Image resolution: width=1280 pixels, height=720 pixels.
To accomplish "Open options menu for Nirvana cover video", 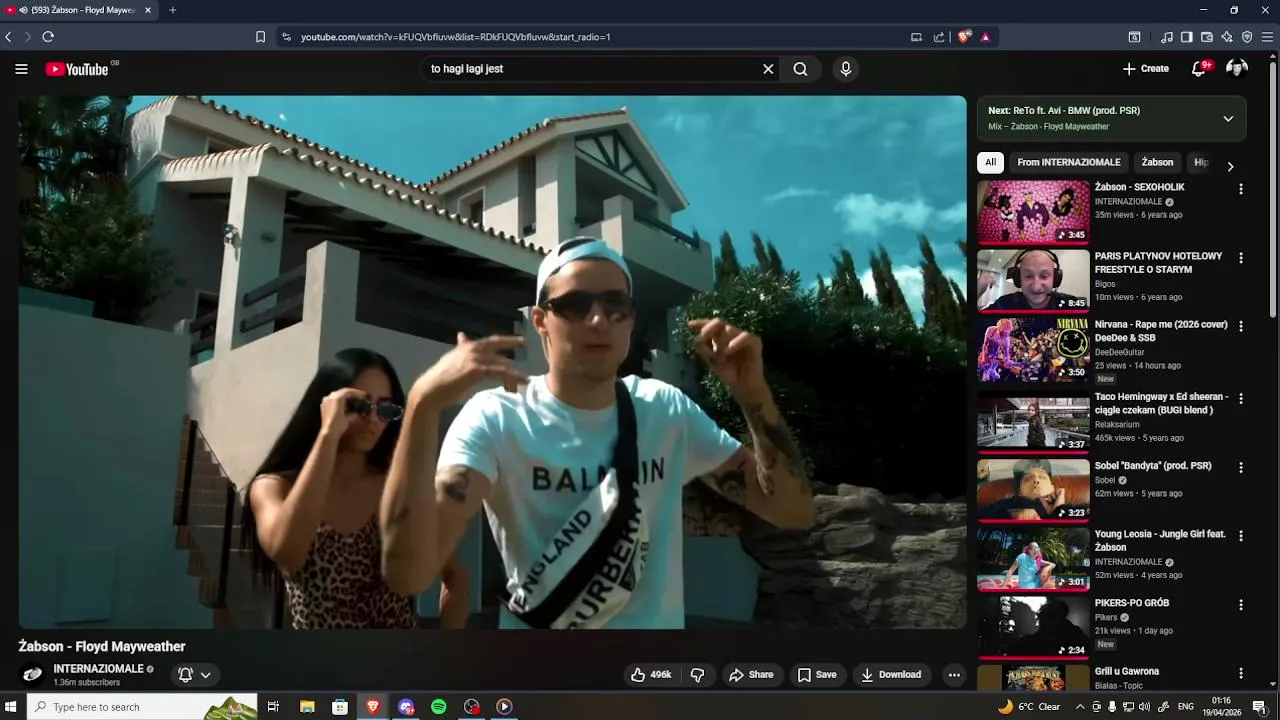I will 1241,327.
